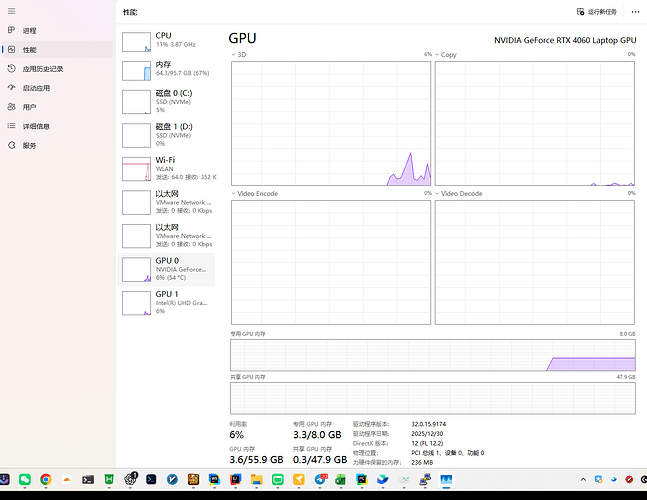647x500 pixels.
Task: Select 磁盘 1 (D:) performance item
Action: (167, 135)
